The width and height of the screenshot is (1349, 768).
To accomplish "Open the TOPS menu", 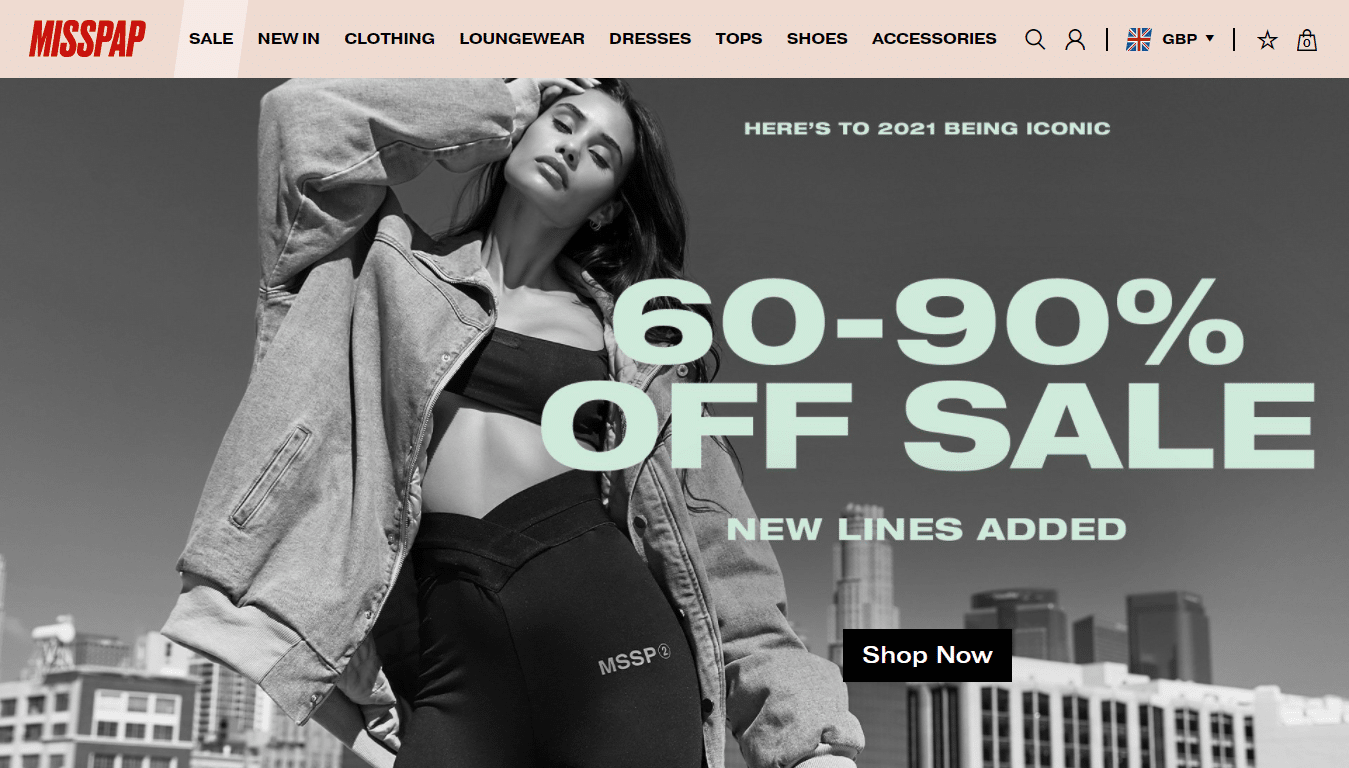I will coord(739,39).
